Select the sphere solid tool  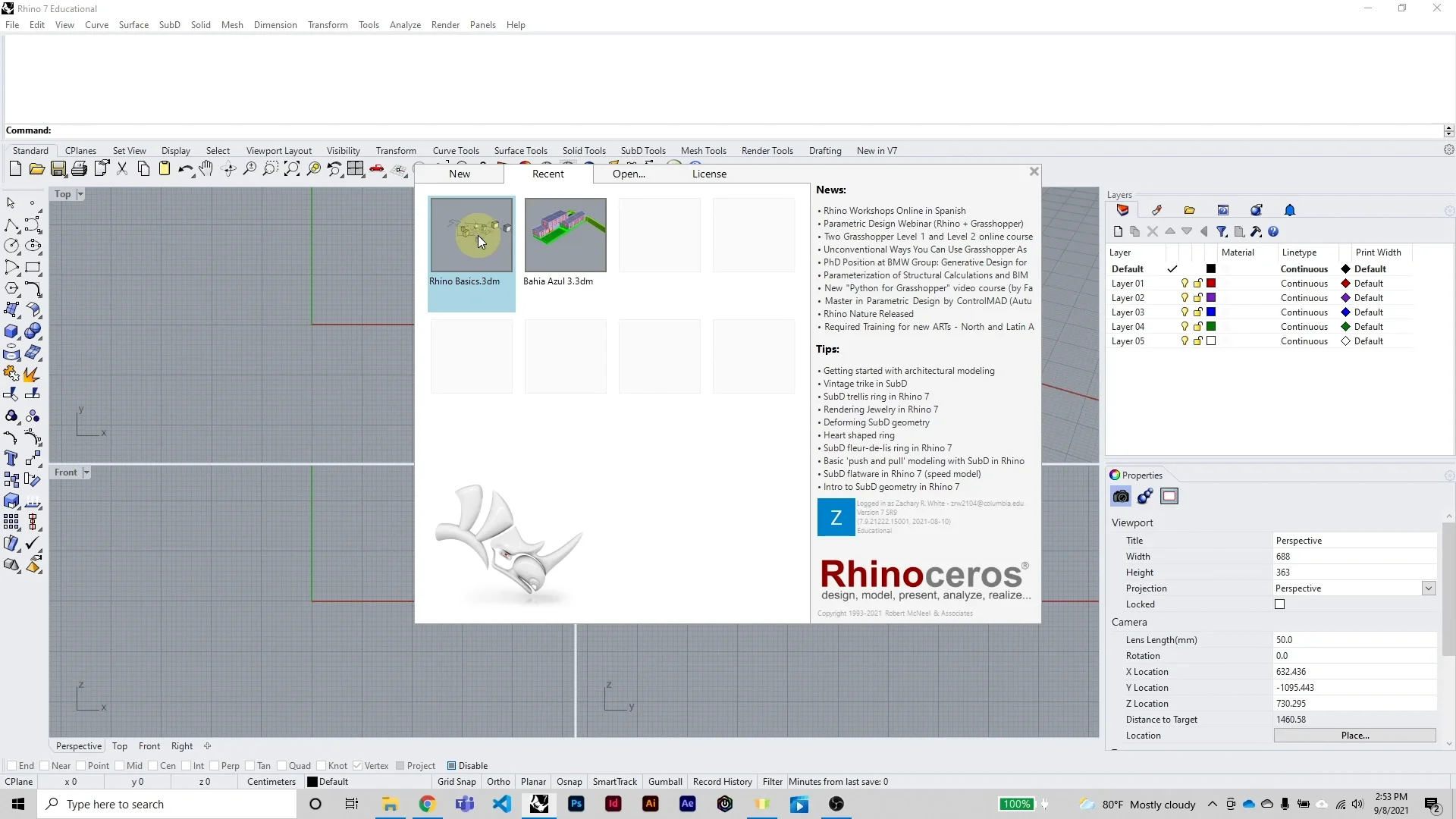33,331
